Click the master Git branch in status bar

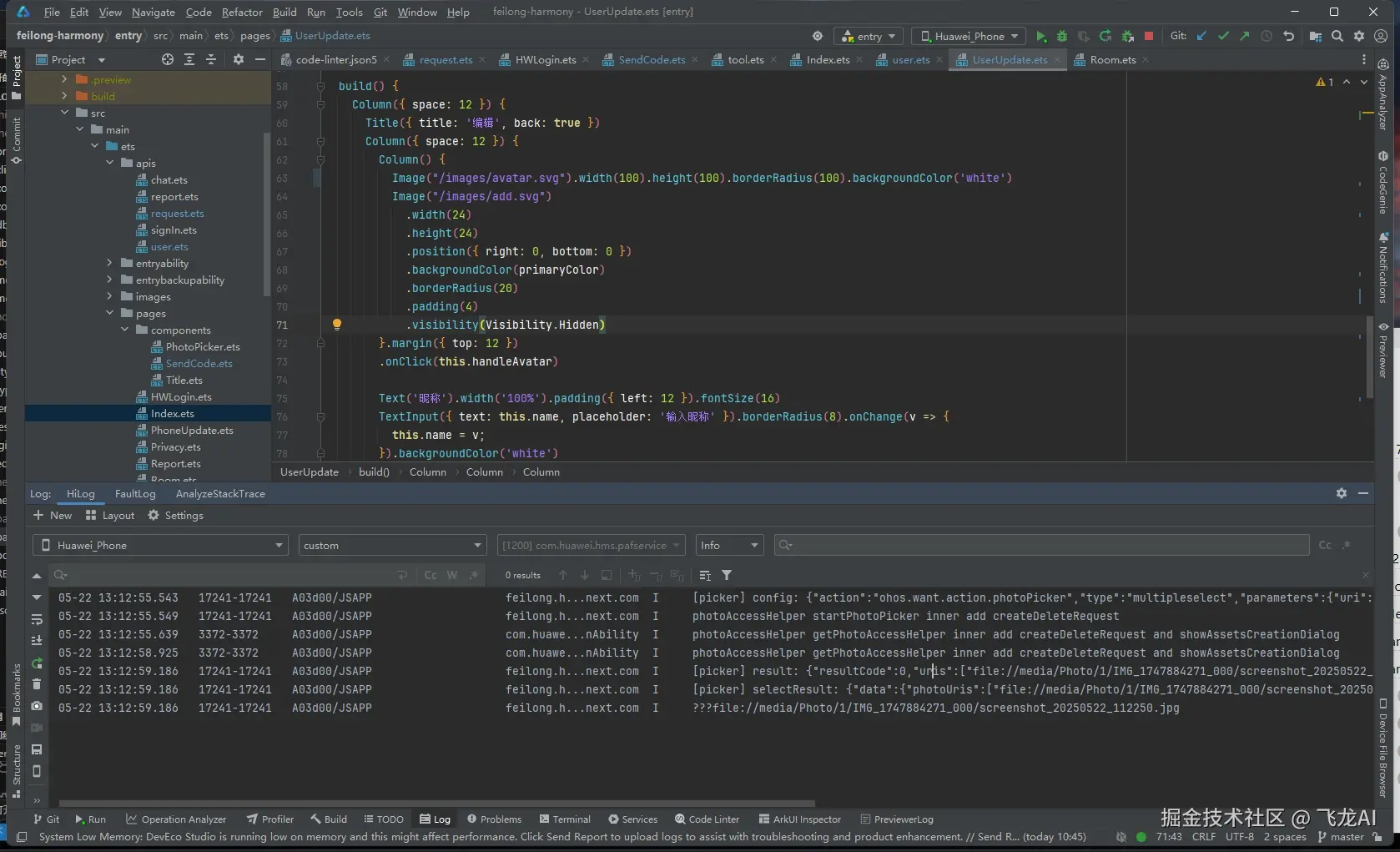click(1341, 837)
